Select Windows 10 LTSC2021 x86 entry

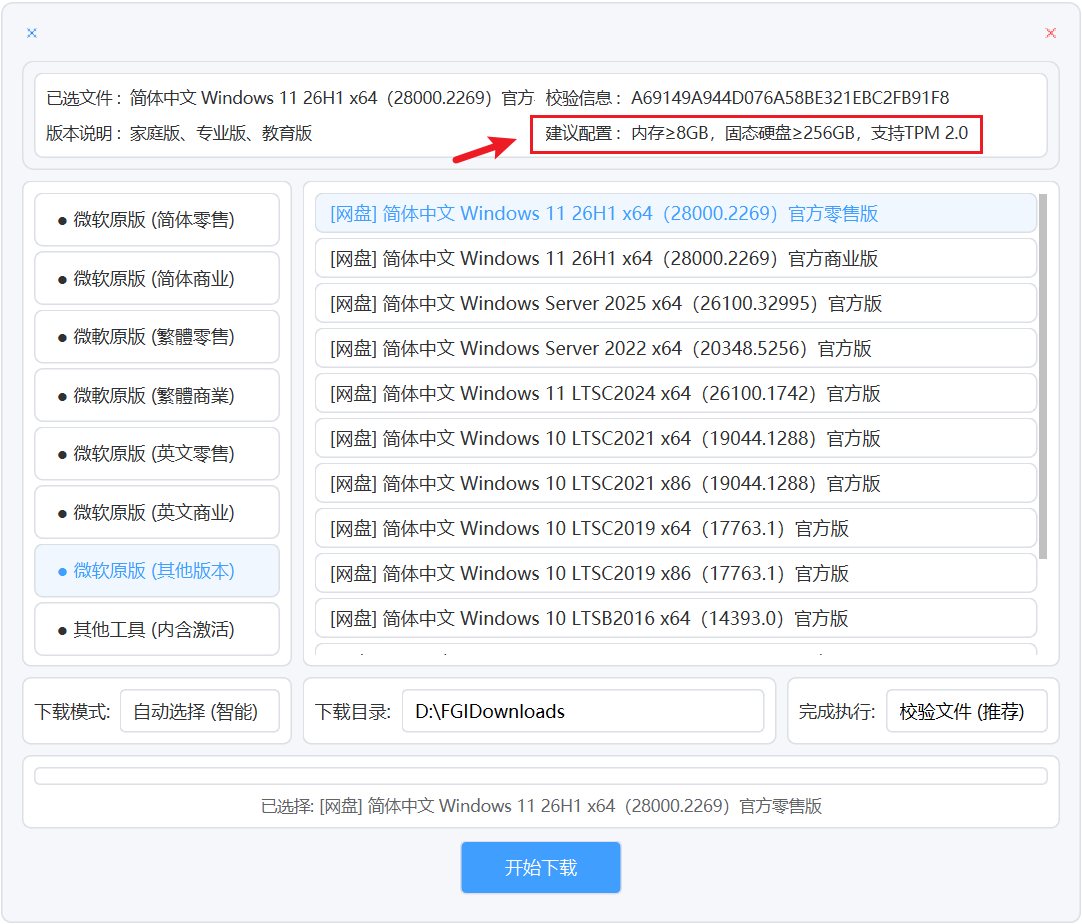[676, 483]
